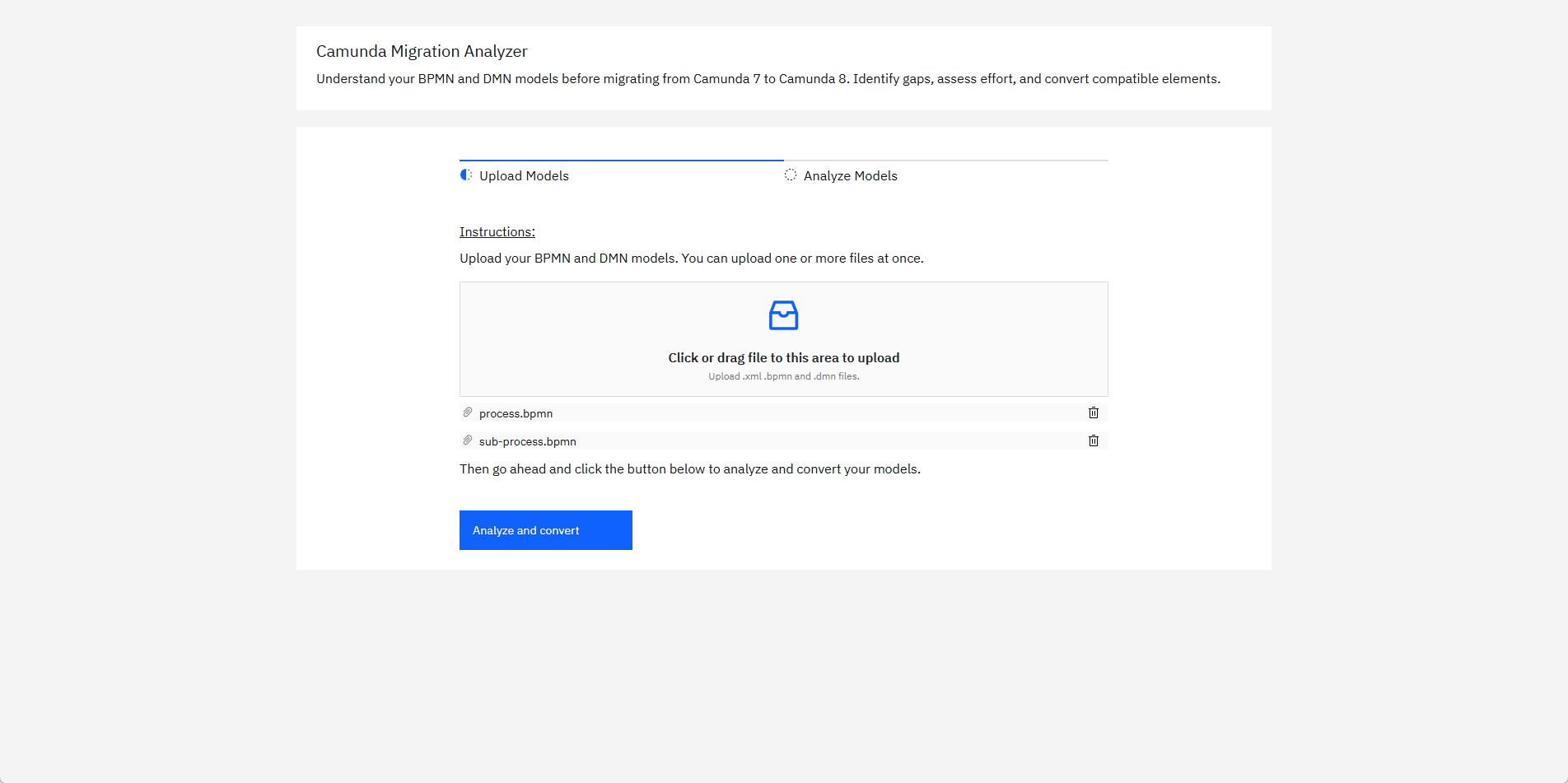Viewport: 1568px width, 783px height.
Task: Go to the Upload Models step
Action: point(524,176)
